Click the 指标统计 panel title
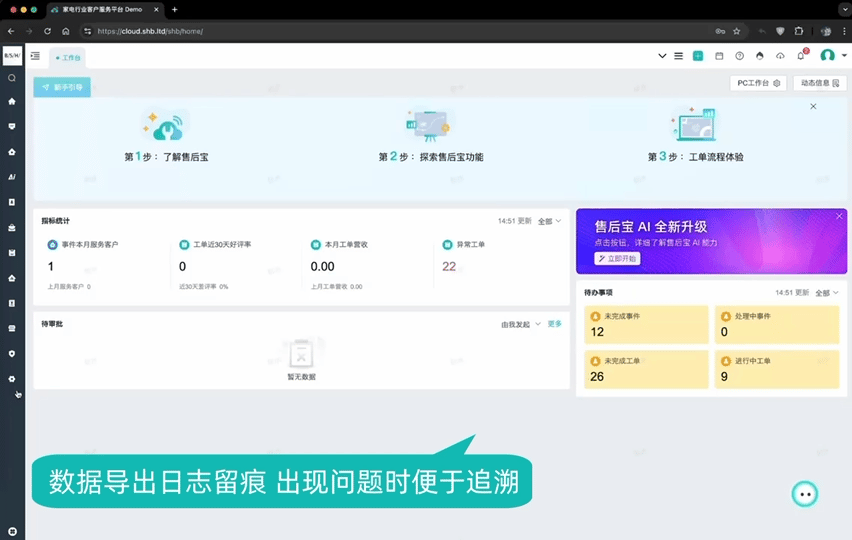Screen dimensions: 852x540 [x=55, y=221]
